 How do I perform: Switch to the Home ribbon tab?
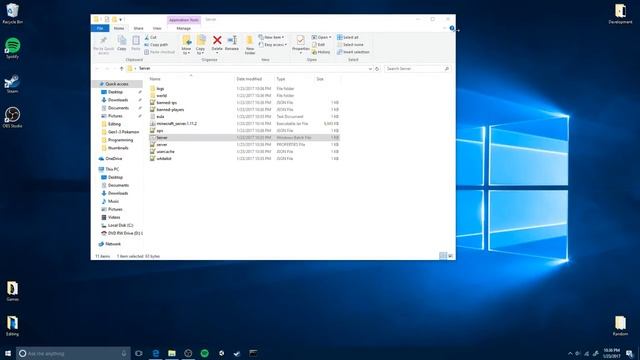click(119, 28)
